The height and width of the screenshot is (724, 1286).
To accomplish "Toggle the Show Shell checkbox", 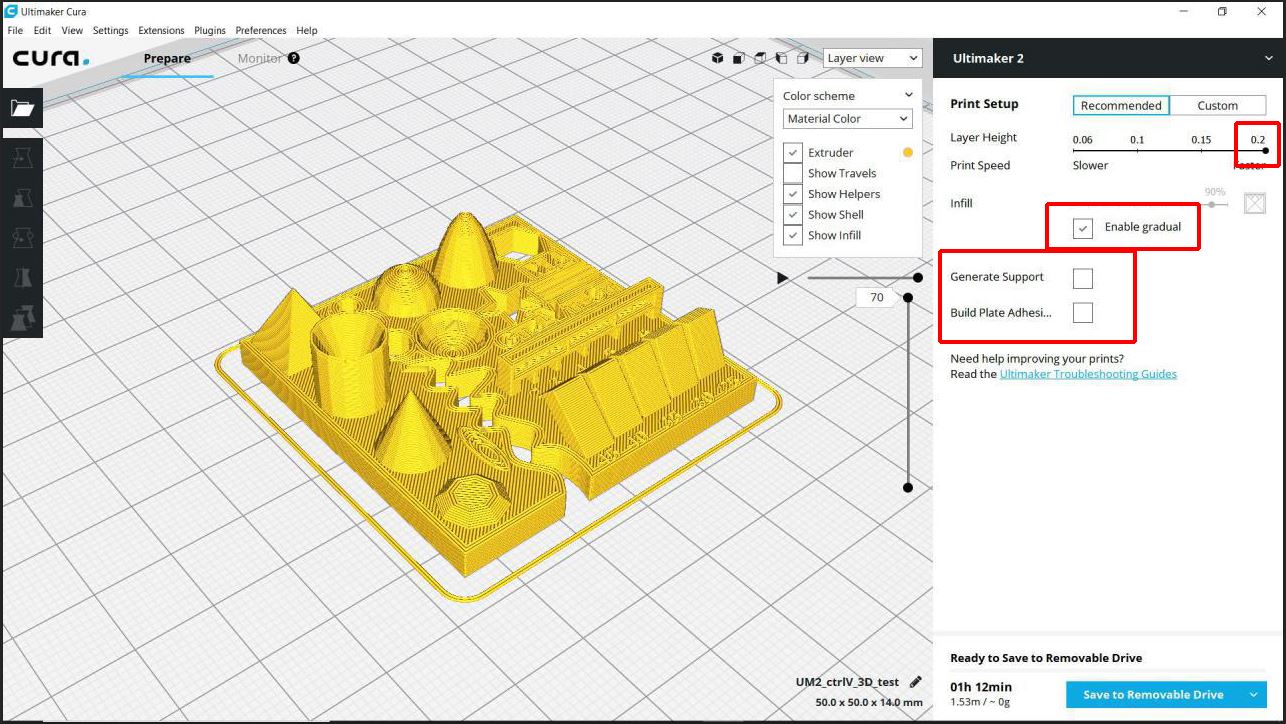I will (793, 214).
